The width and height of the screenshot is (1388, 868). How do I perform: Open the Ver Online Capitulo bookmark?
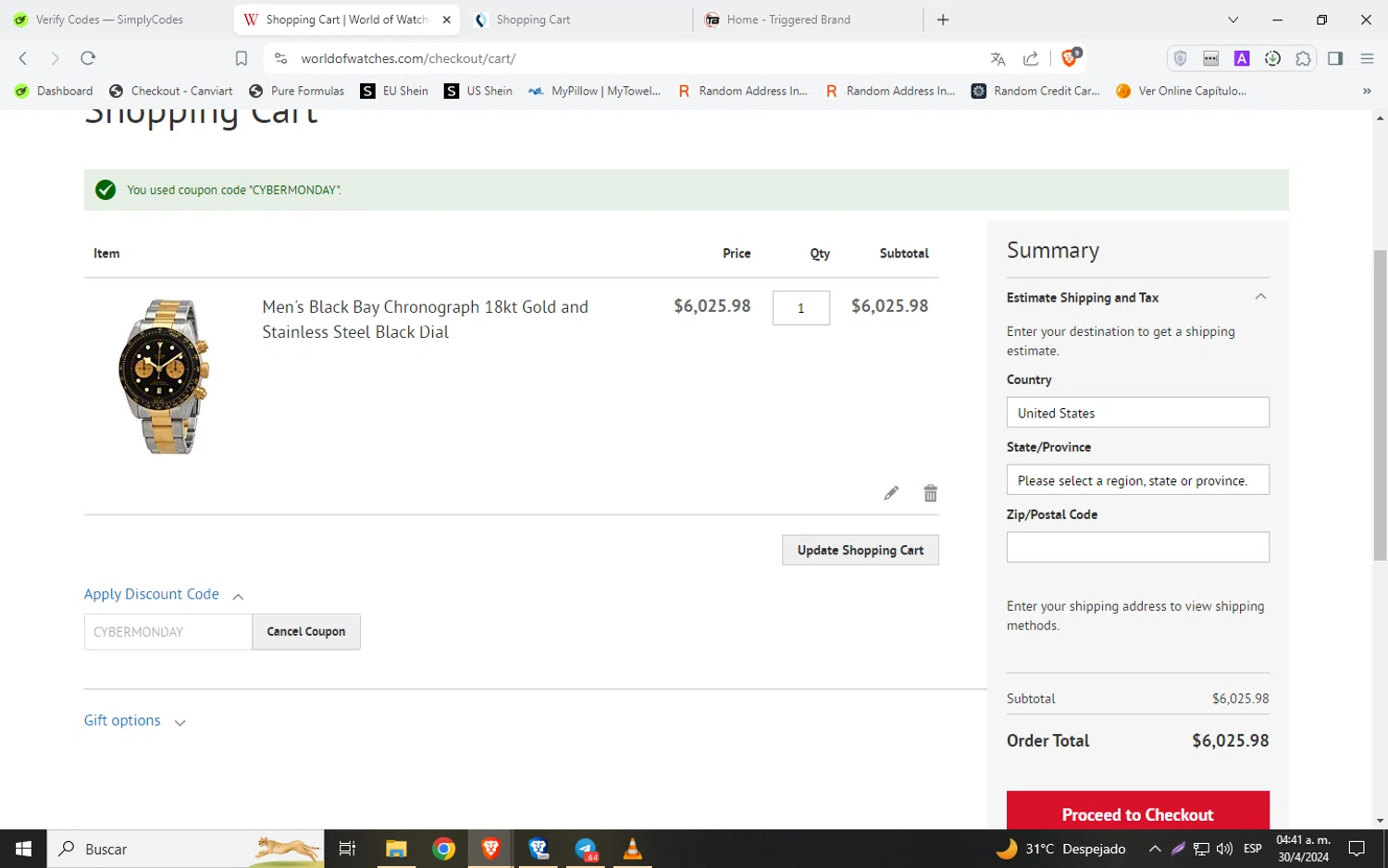coord(1182,91)
